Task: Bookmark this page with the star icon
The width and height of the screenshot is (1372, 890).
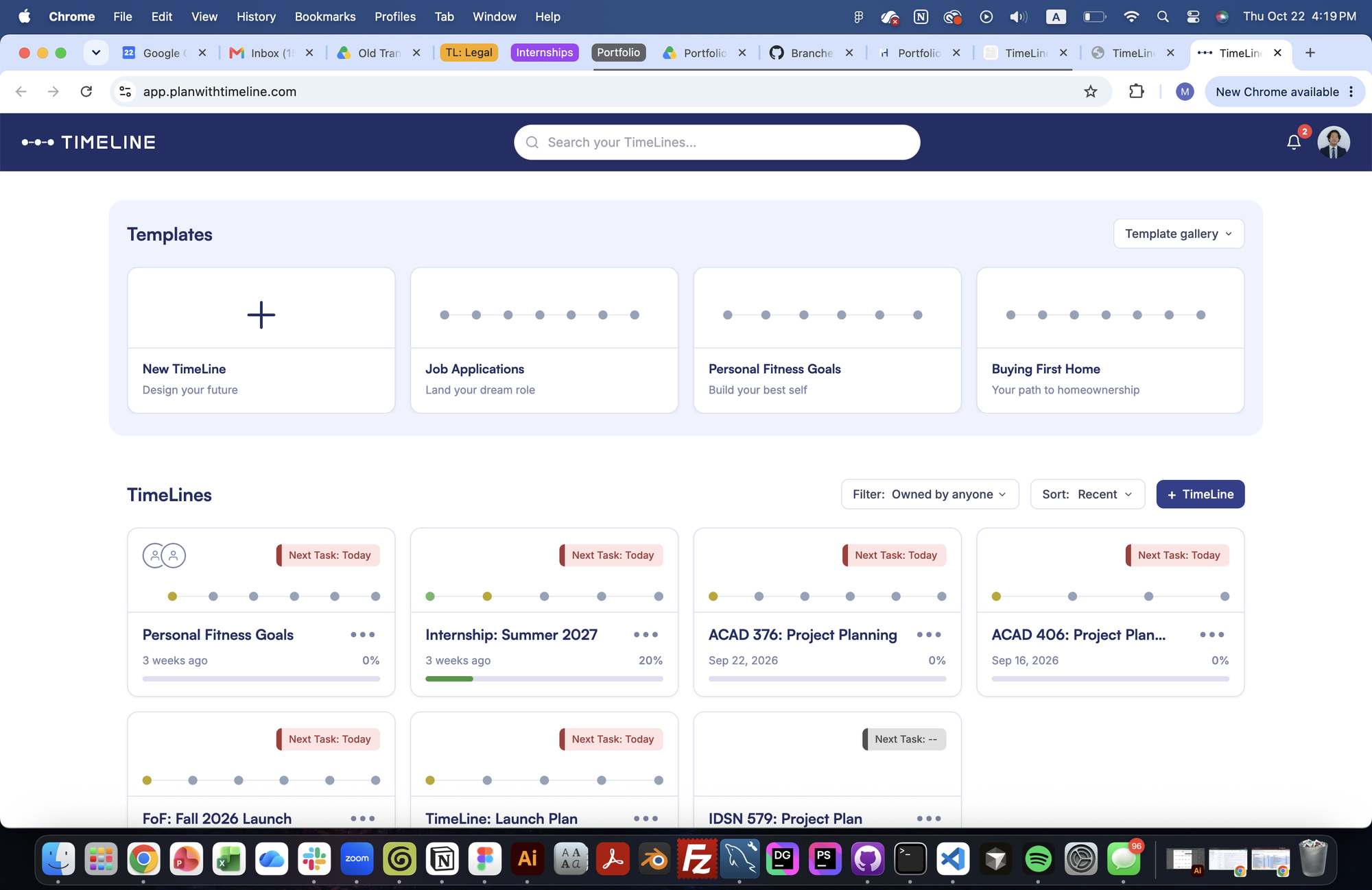Action: pos(1091,92)
